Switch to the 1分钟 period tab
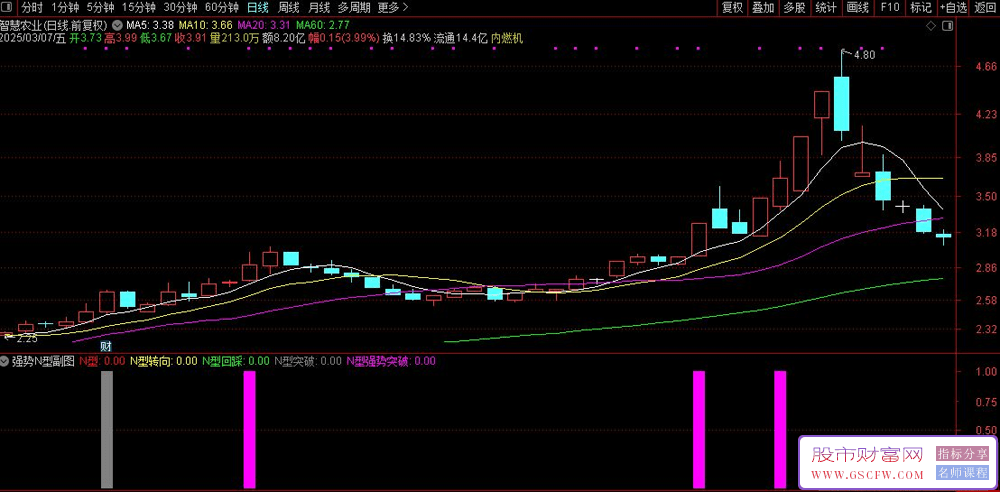The height and width of the screenshot is (492, 1000). tap(65, 8)
